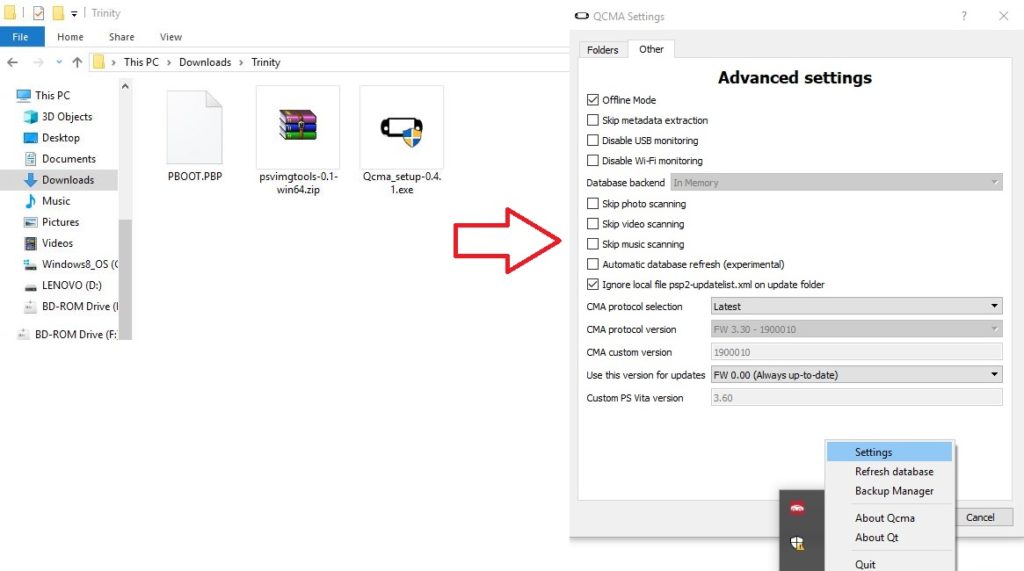
Task: Expand quick access toolbar customize arrow
Action: [x=74, y=14]
